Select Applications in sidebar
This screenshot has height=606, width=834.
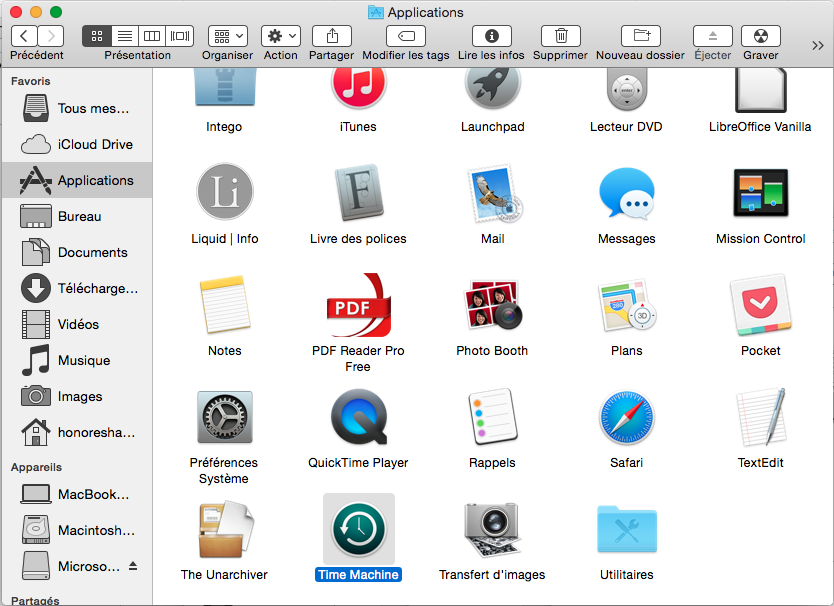[x=77, y=180]
